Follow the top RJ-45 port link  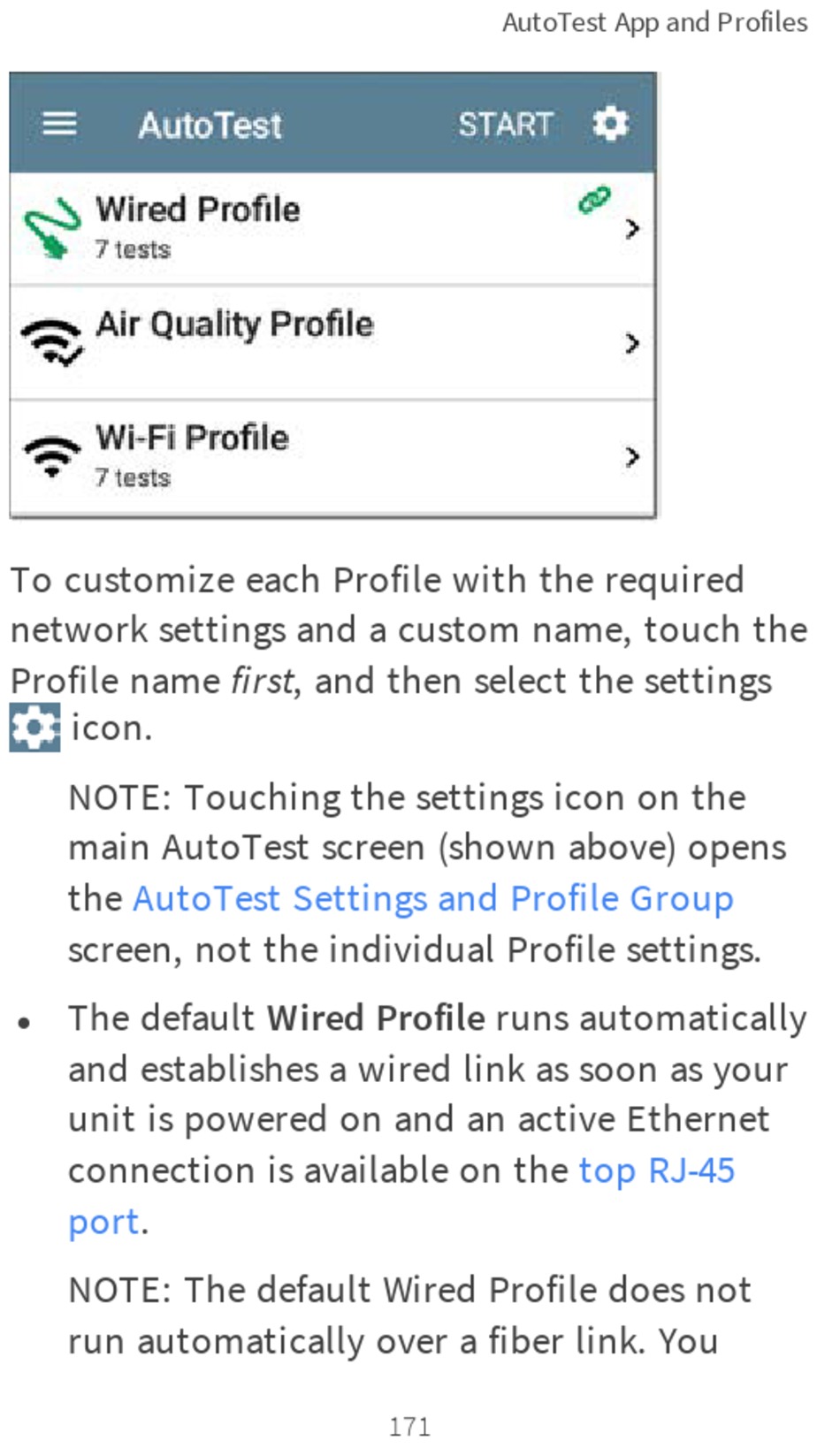(401, 1195)
